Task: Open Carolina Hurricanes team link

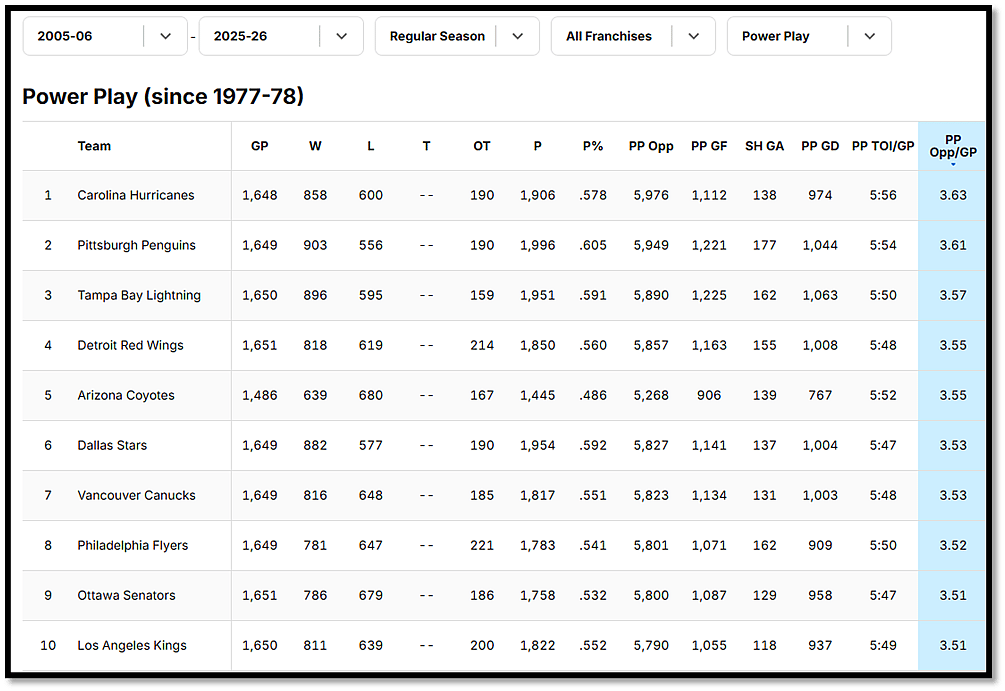Action: pos(136,196)
